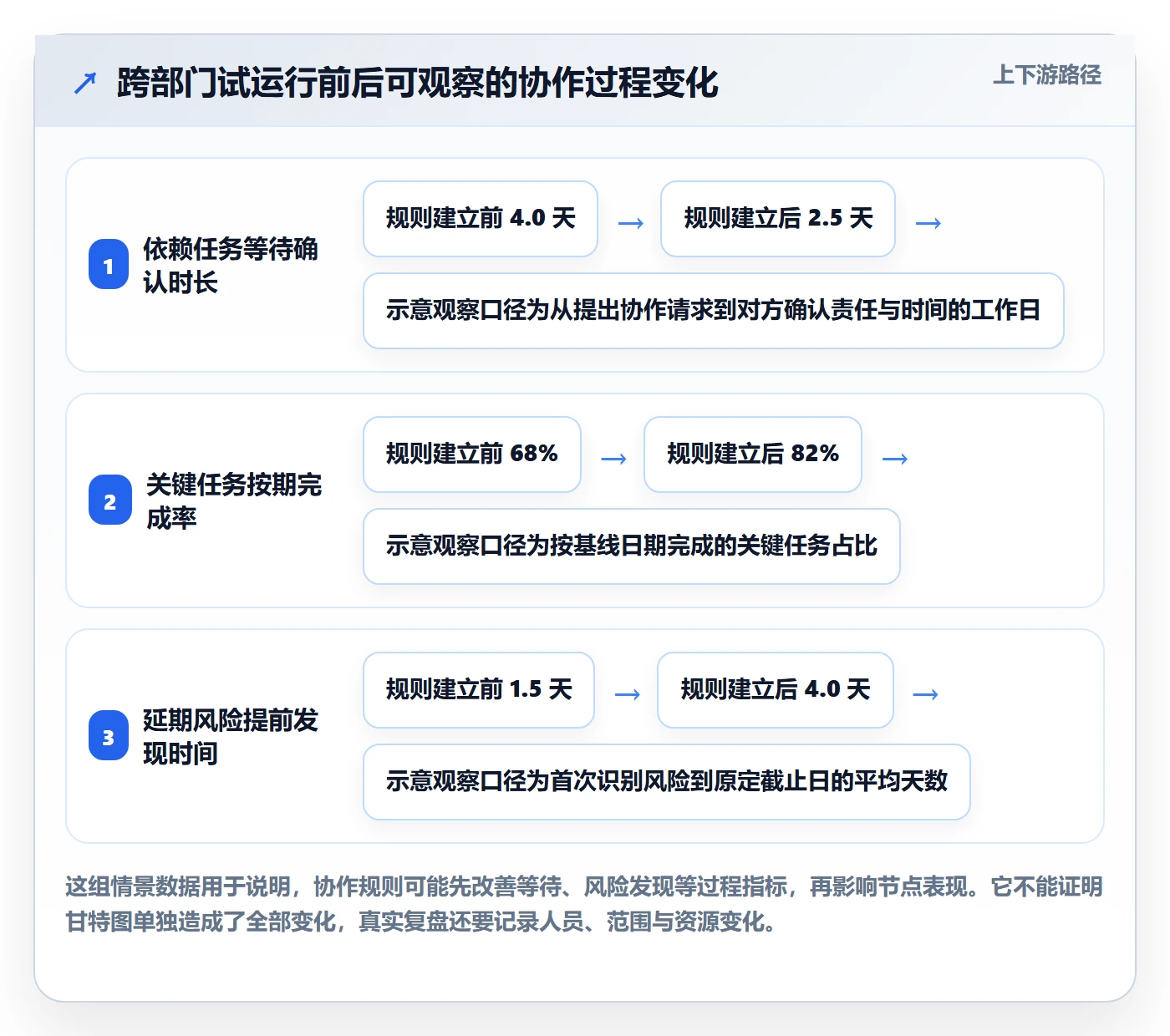The width and height of the screenshot is (1170, 1036).
Task: Select the number 1 badge
Action: pos(109,265)
